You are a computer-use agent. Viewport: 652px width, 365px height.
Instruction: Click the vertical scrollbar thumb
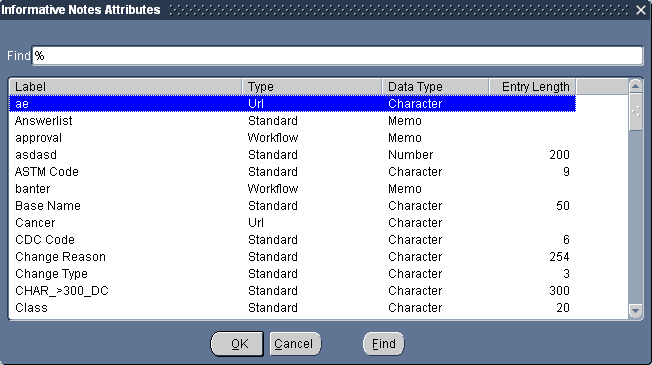[635, 112]
